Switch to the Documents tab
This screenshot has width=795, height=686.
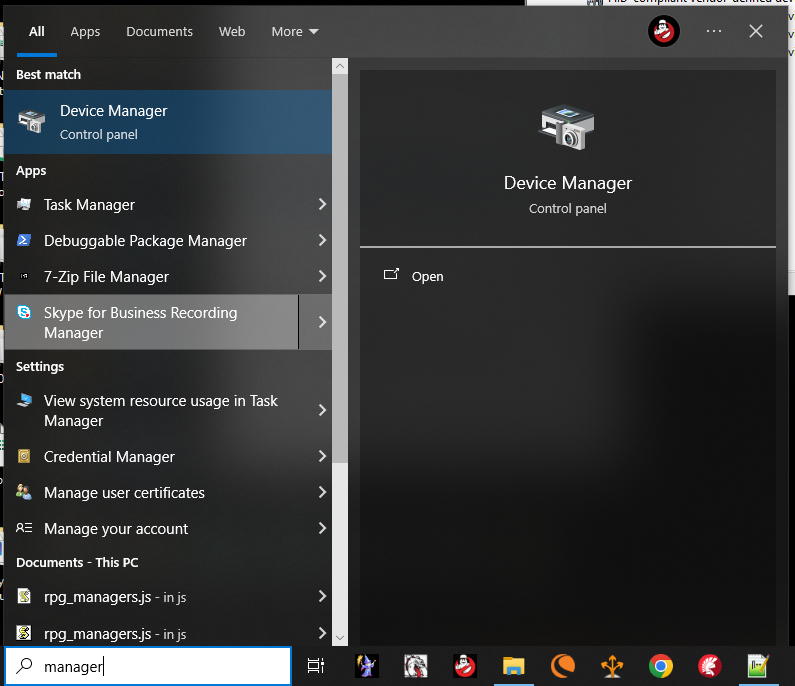[x=159, y=31]
